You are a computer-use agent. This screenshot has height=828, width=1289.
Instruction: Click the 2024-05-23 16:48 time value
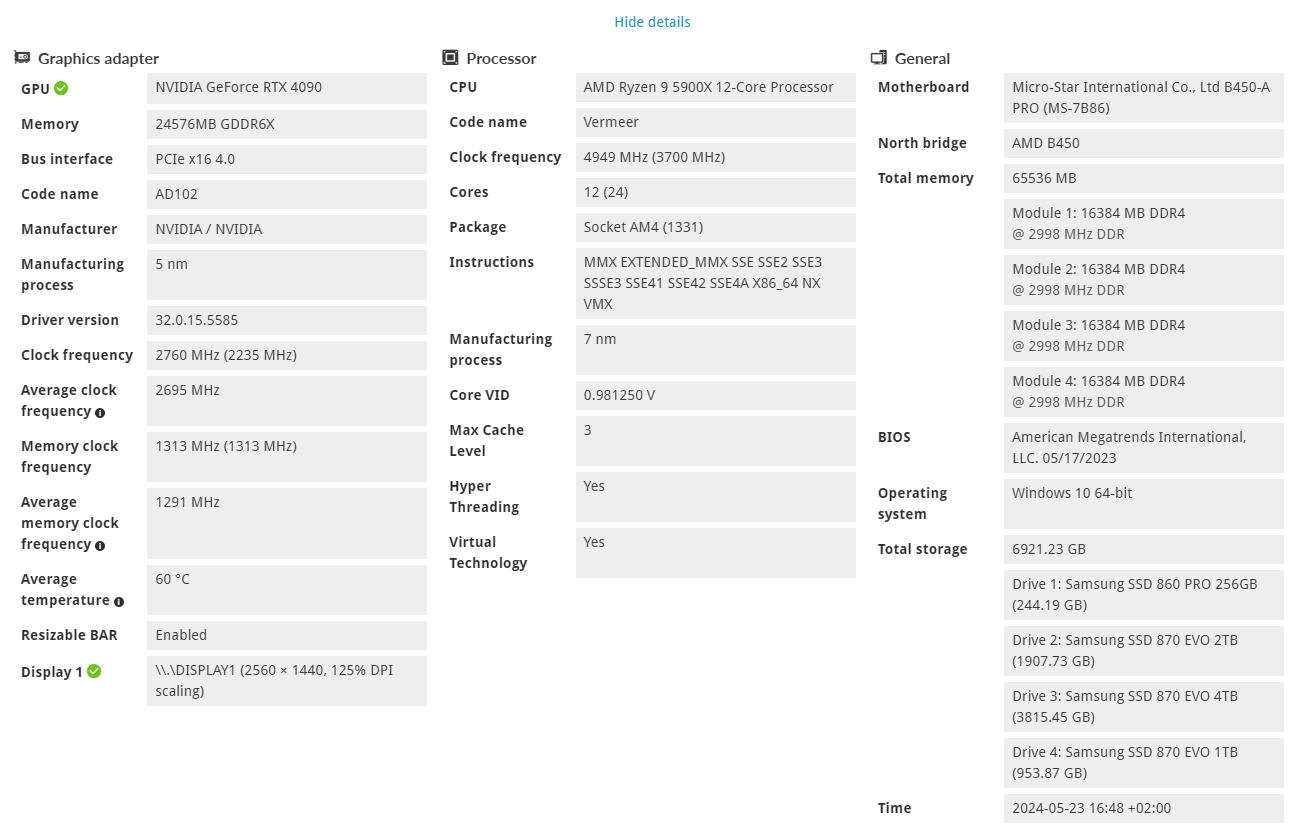point(1144,808)
